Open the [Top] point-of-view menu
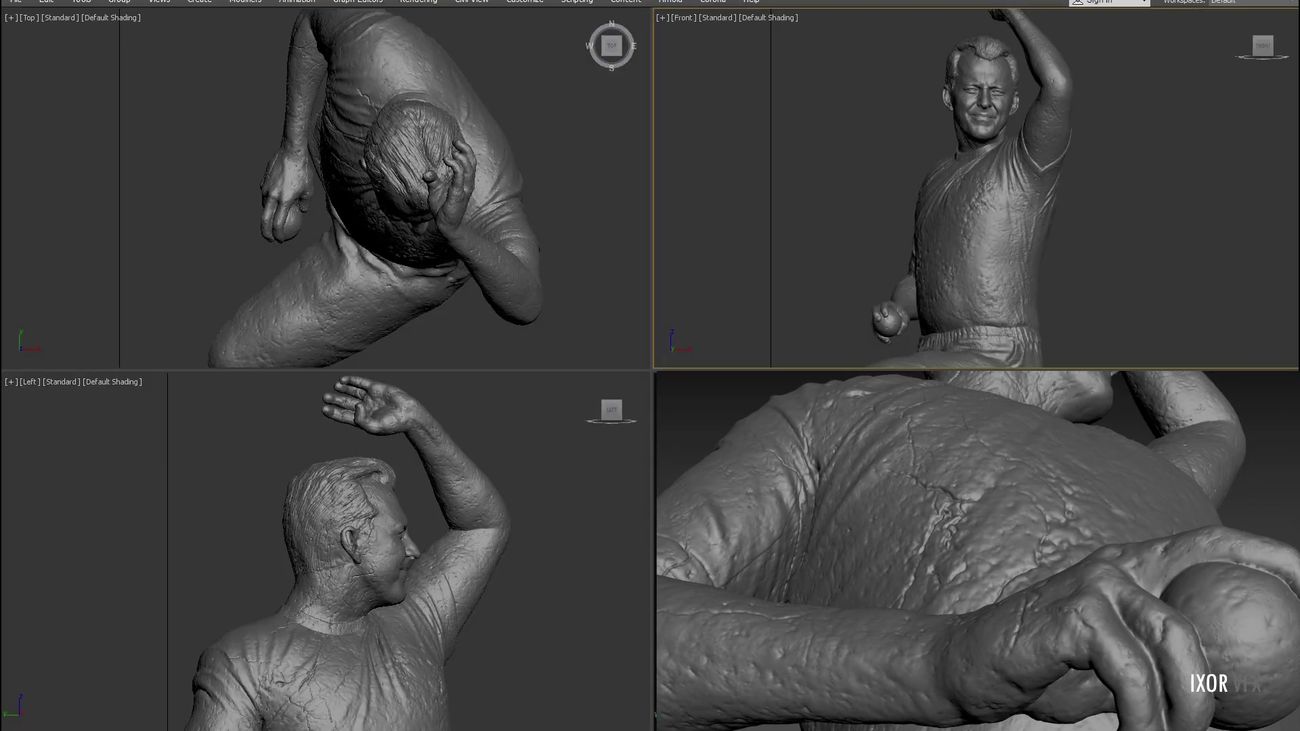Image resolution: width=1300 pixels, height=731 pixels. coord(29,18)
